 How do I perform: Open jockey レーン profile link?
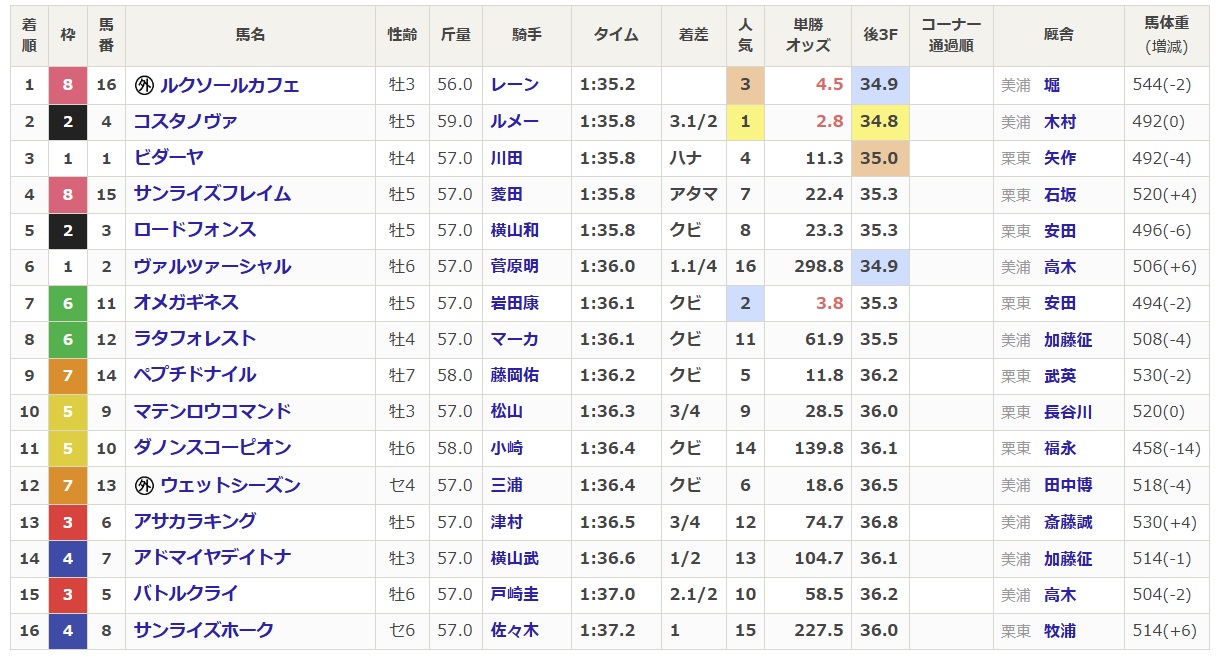(515, 85)
